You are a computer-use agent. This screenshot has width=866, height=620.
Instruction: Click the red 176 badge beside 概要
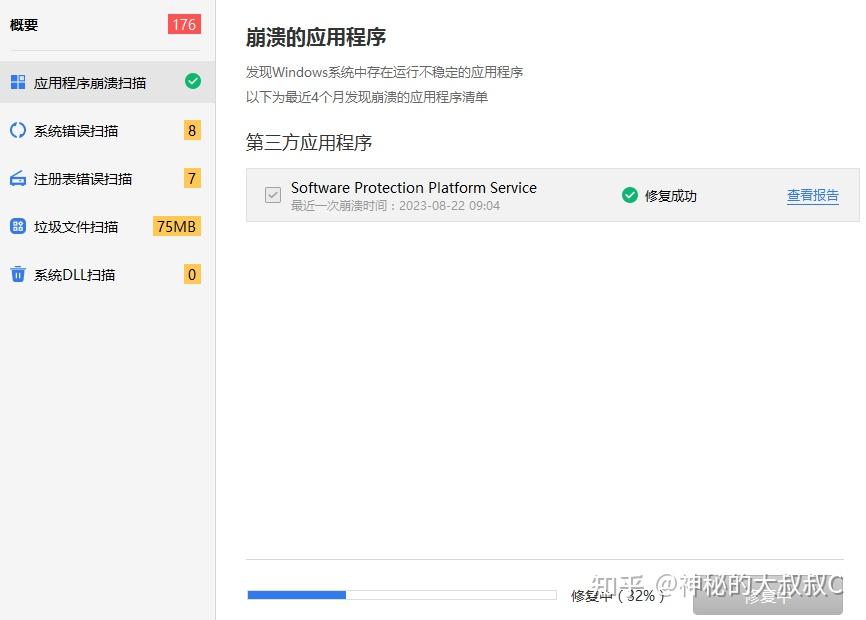tap(183, 25)
